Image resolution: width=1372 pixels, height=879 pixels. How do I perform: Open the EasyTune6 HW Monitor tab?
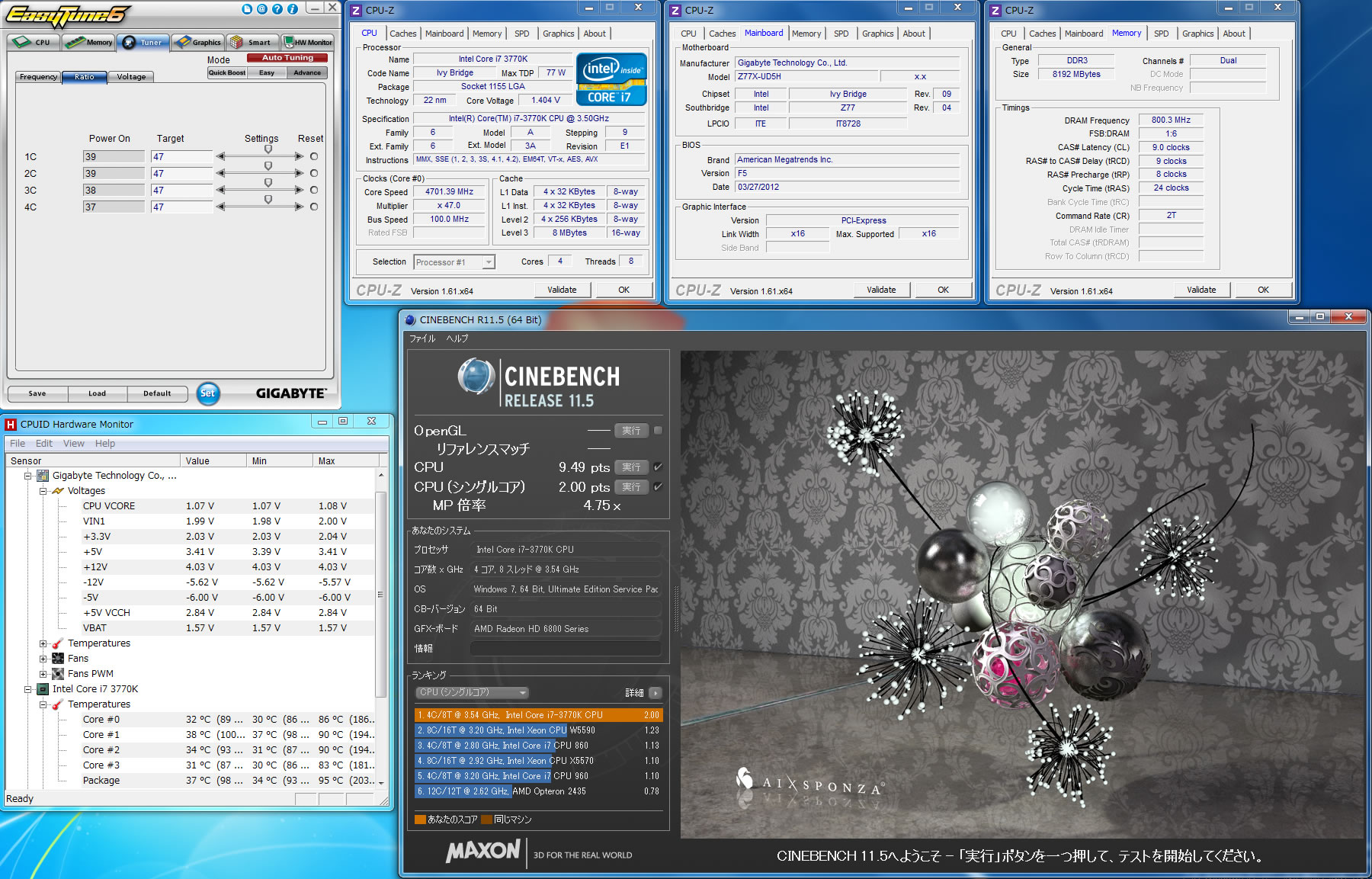pos(307,42)
